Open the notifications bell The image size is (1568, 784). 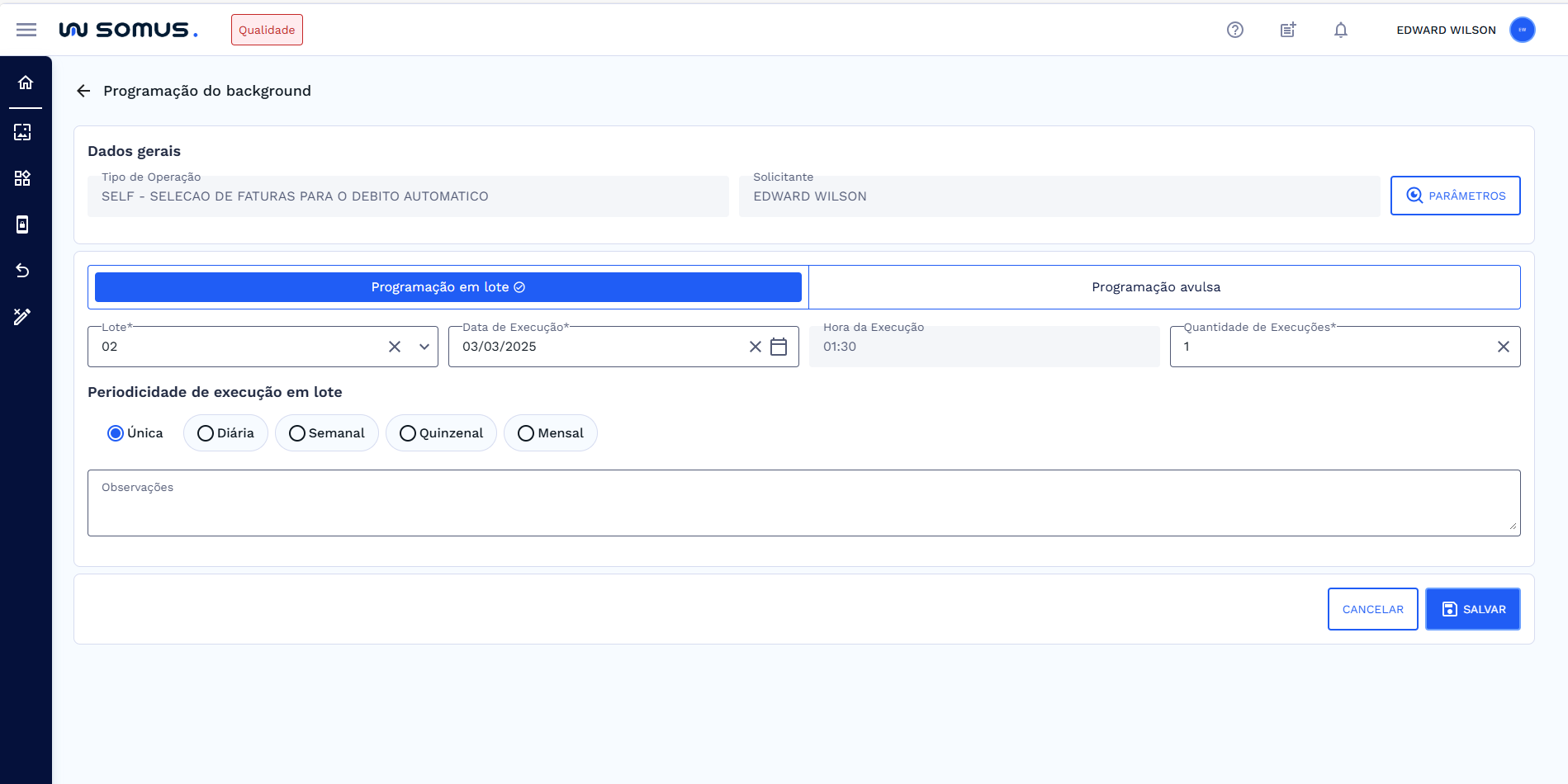tap(1341, 30)
